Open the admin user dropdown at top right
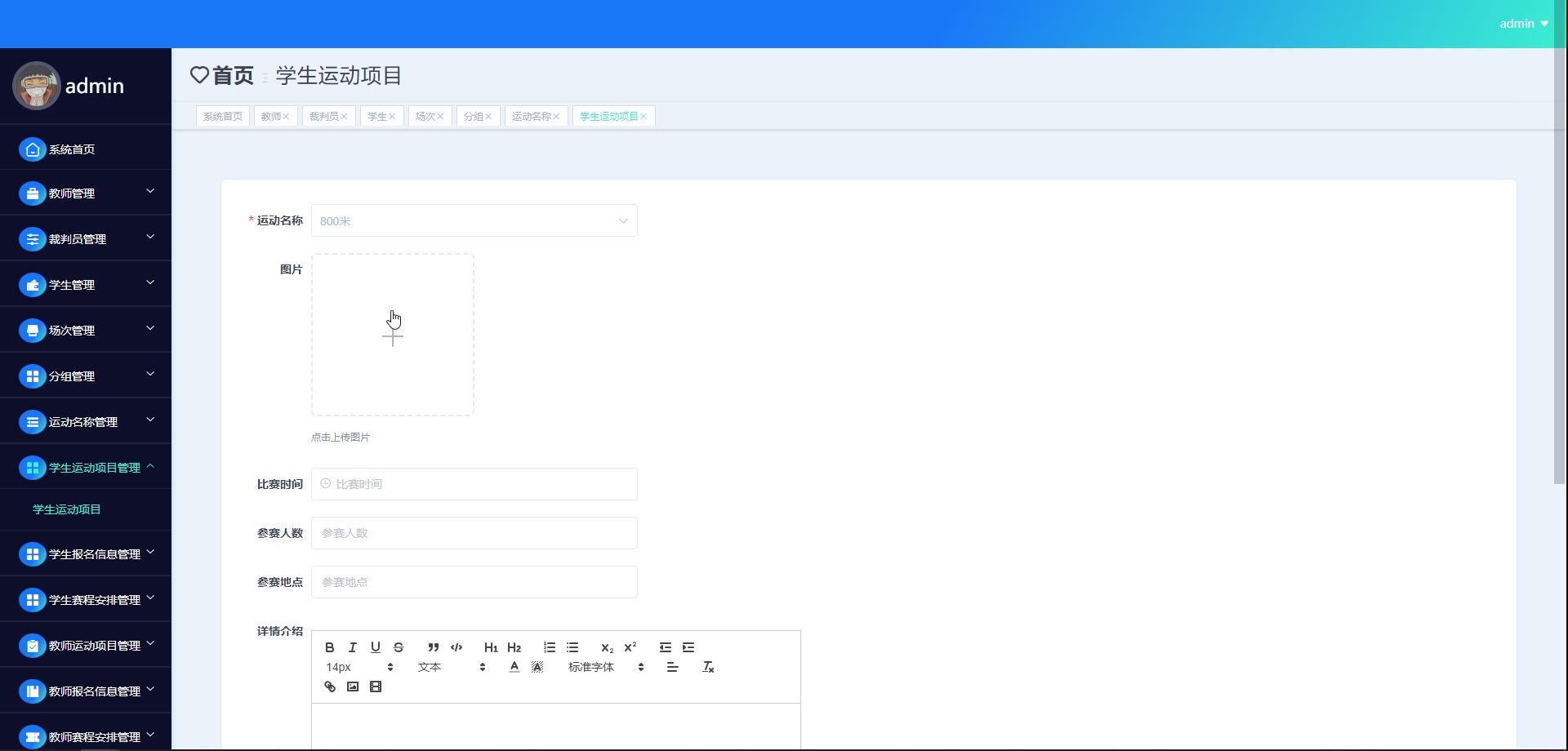Viewport: 1568px width, 751px height. [x=1523, y=24]
